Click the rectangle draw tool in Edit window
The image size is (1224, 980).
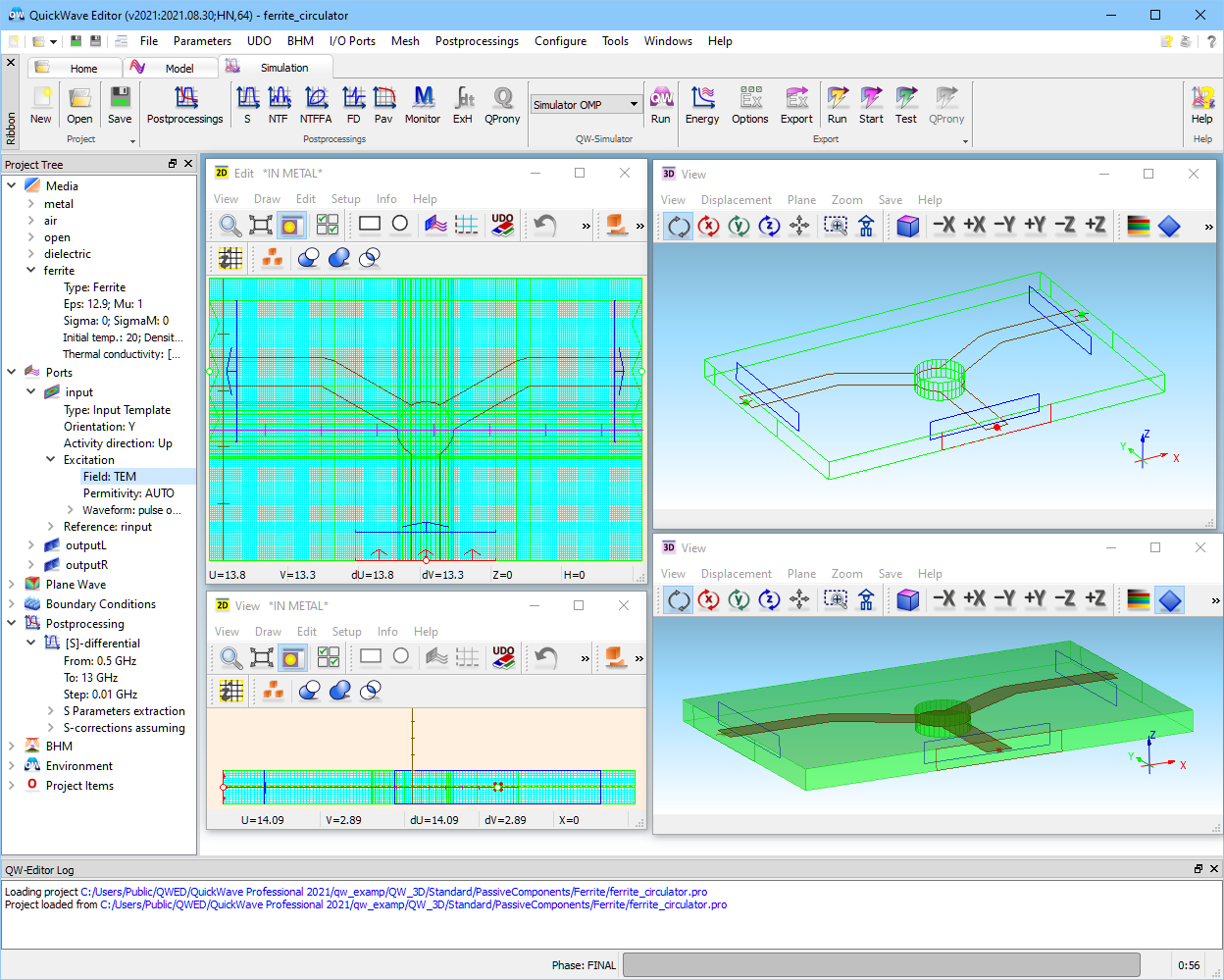tap(370, 225)
